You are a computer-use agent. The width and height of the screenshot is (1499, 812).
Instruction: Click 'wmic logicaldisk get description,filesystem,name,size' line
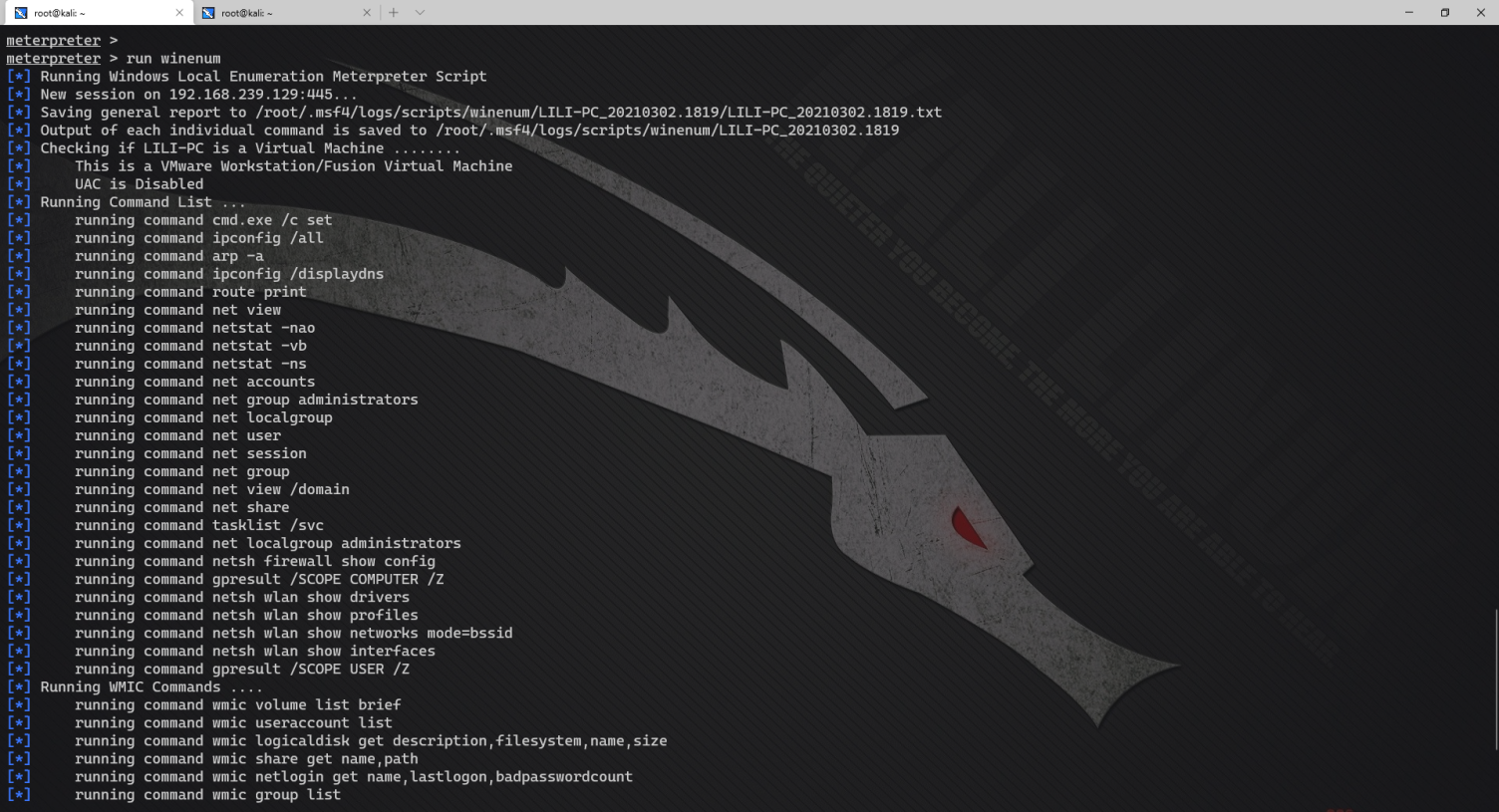(371, 740)
